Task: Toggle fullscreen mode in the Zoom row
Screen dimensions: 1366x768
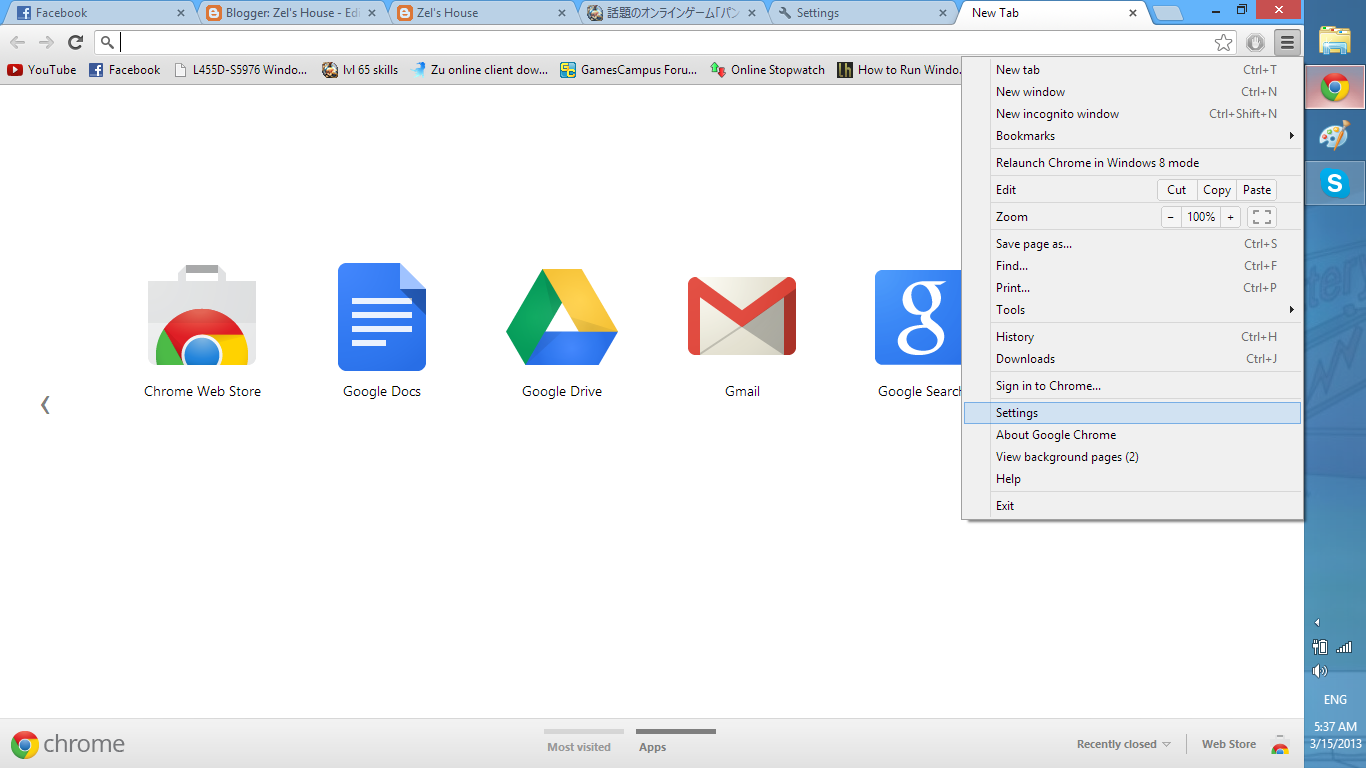Action: pyautogui.click(x=1262, y=217)
